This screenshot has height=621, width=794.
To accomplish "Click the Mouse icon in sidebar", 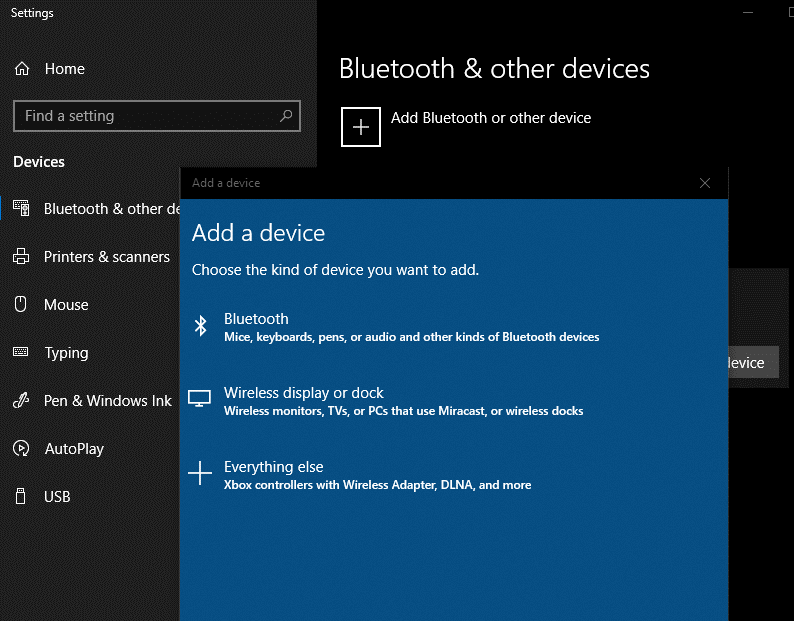I will [x=20, y=304].
